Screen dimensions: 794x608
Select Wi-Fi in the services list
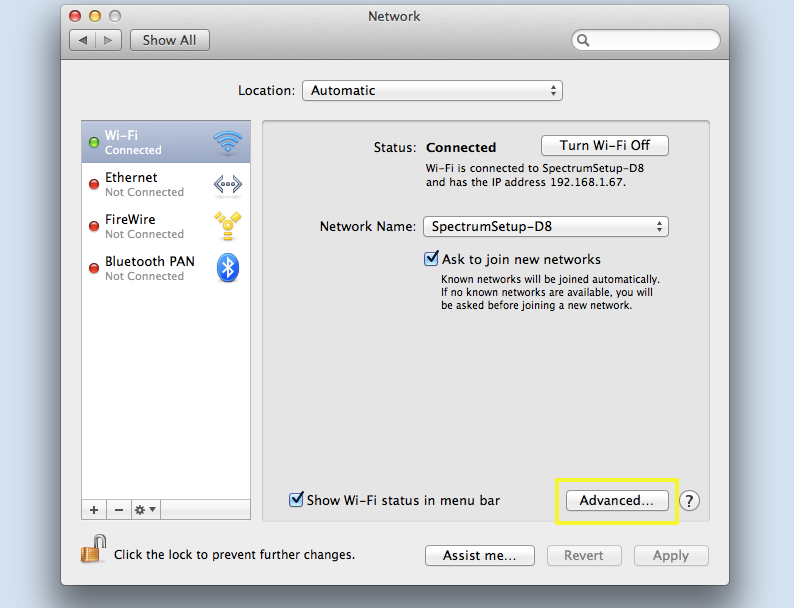(166, 142)
